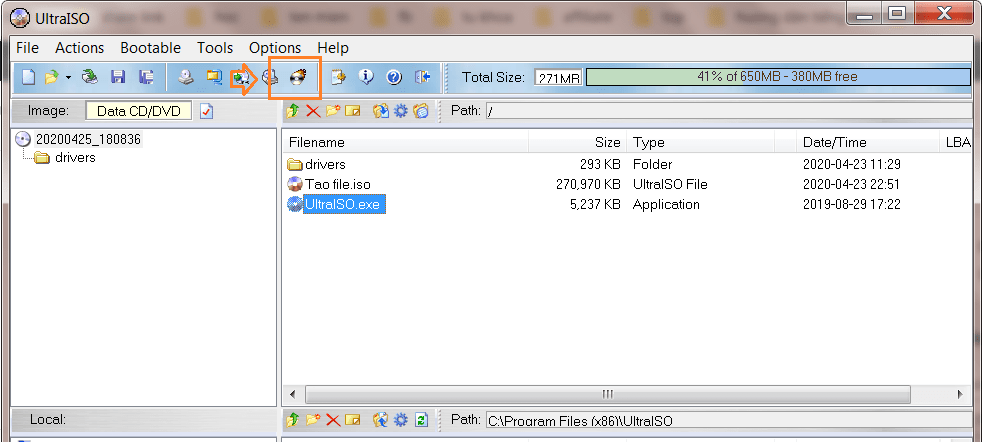This screenshot has width=982, height=442.
Task: Select Tao file.iso in file list
Action: (x=338, y=184)
